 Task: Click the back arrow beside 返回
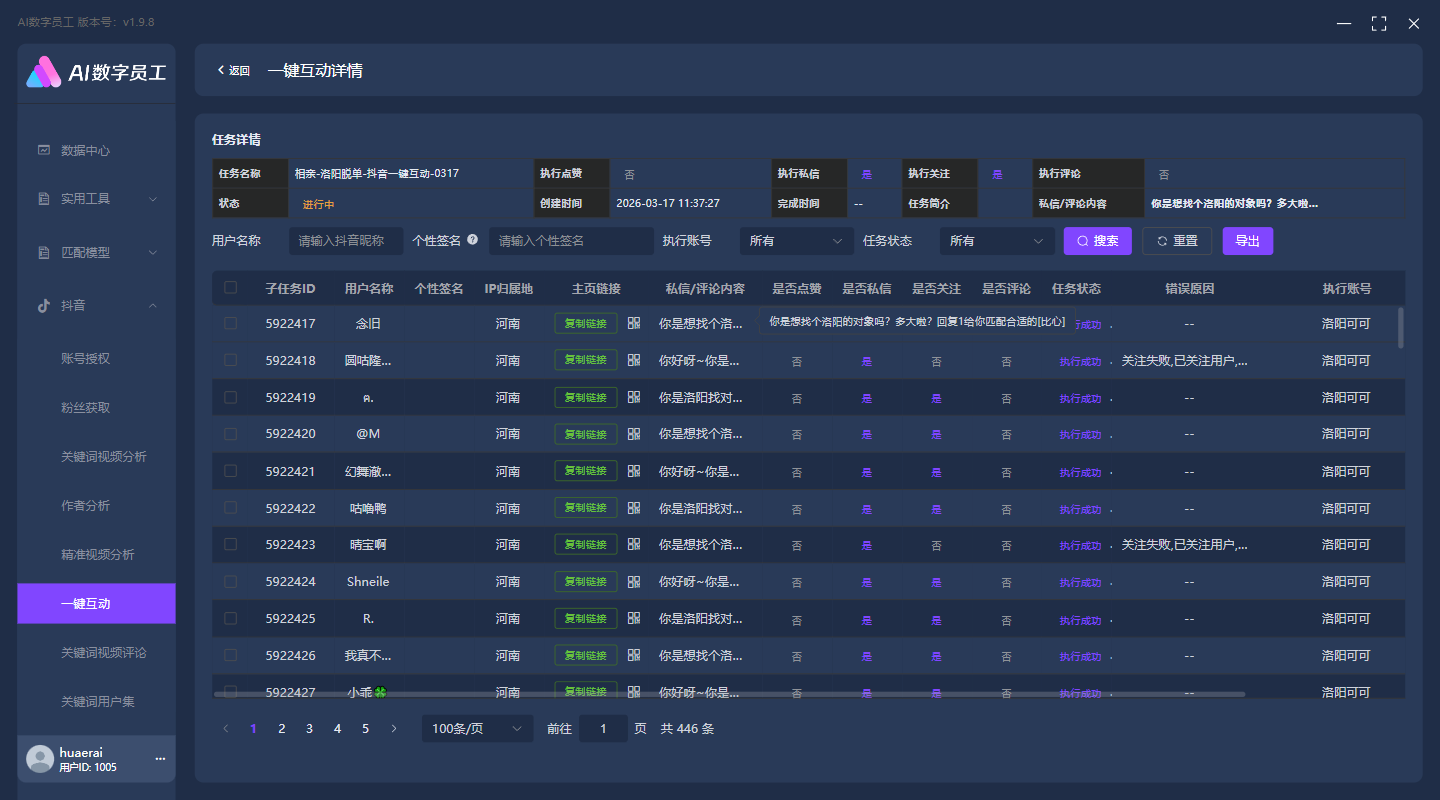tap(220, 70)
